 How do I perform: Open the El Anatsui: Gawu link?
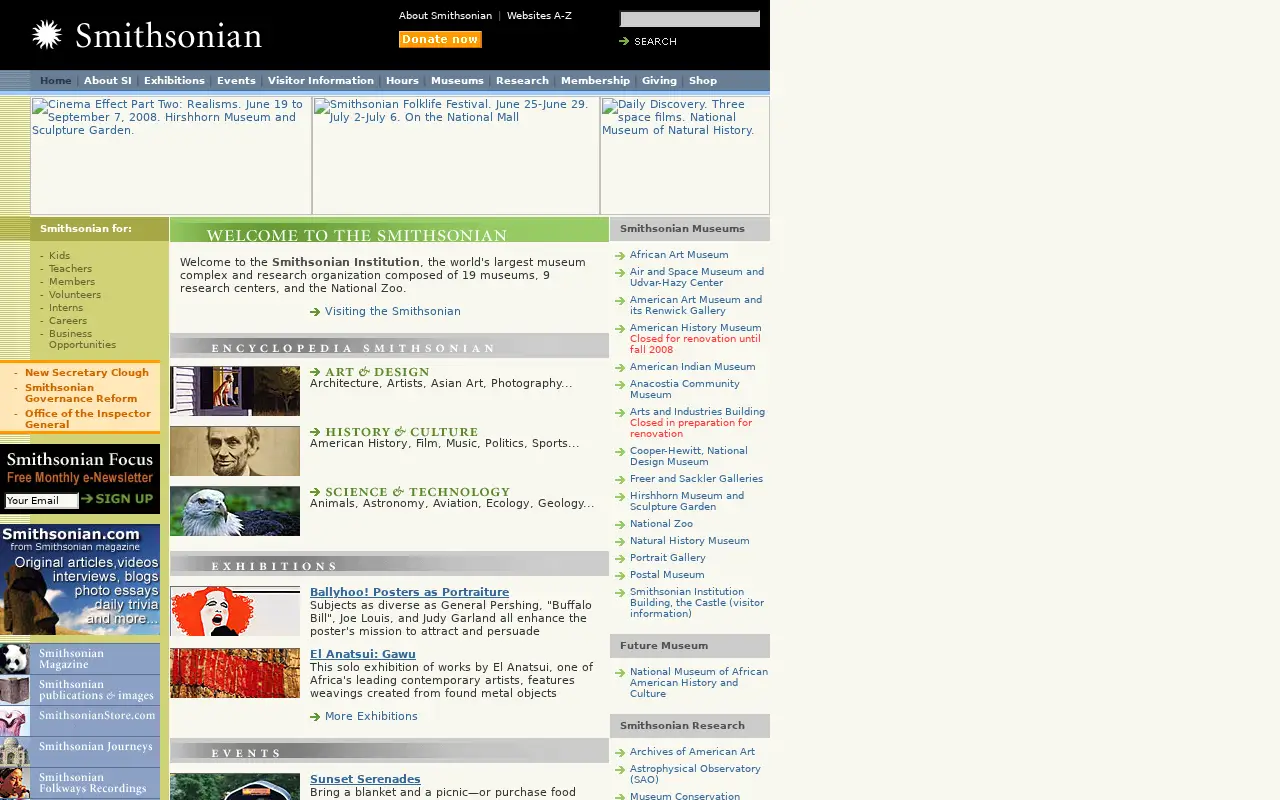[x=362, y=655]
